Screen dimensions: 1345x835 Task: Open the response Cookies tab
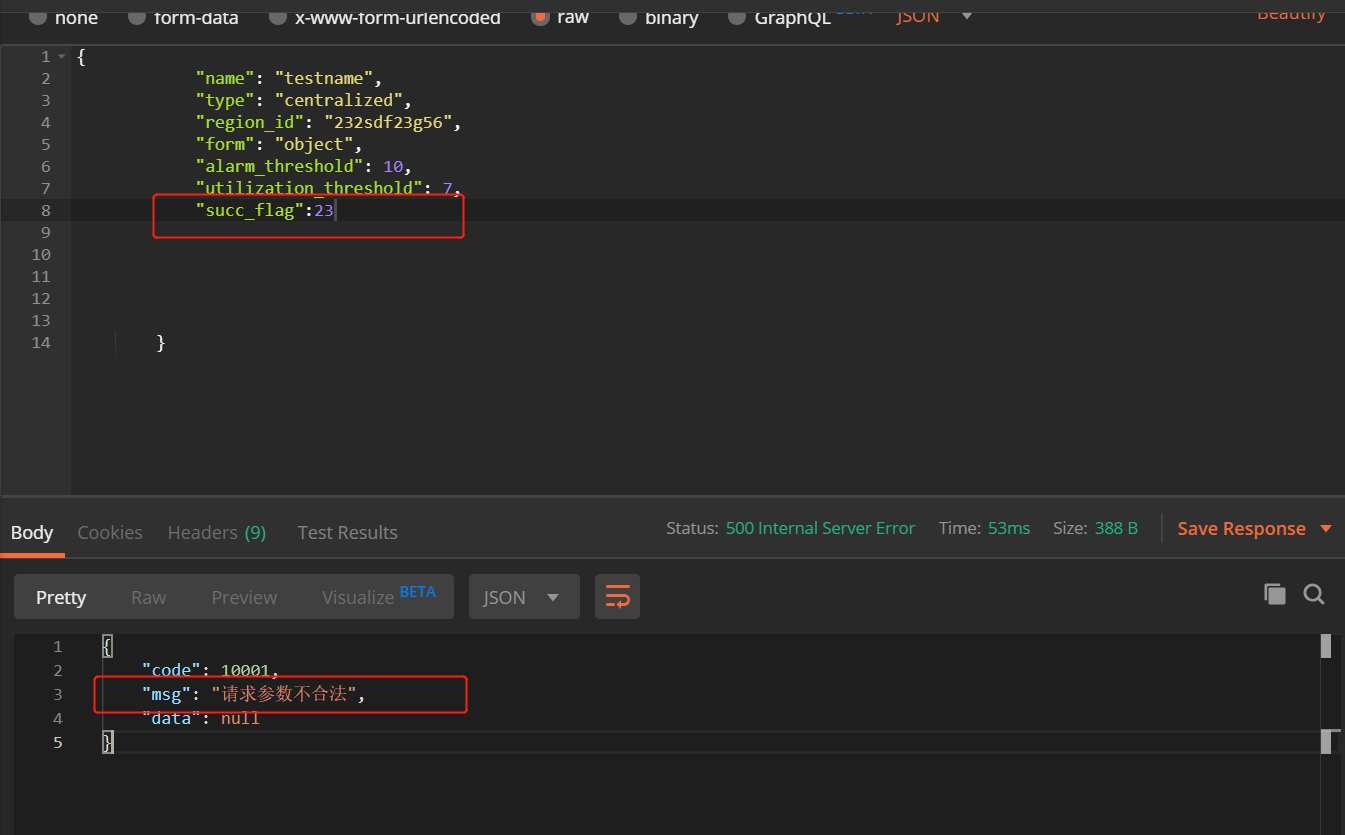pos(110,532)
